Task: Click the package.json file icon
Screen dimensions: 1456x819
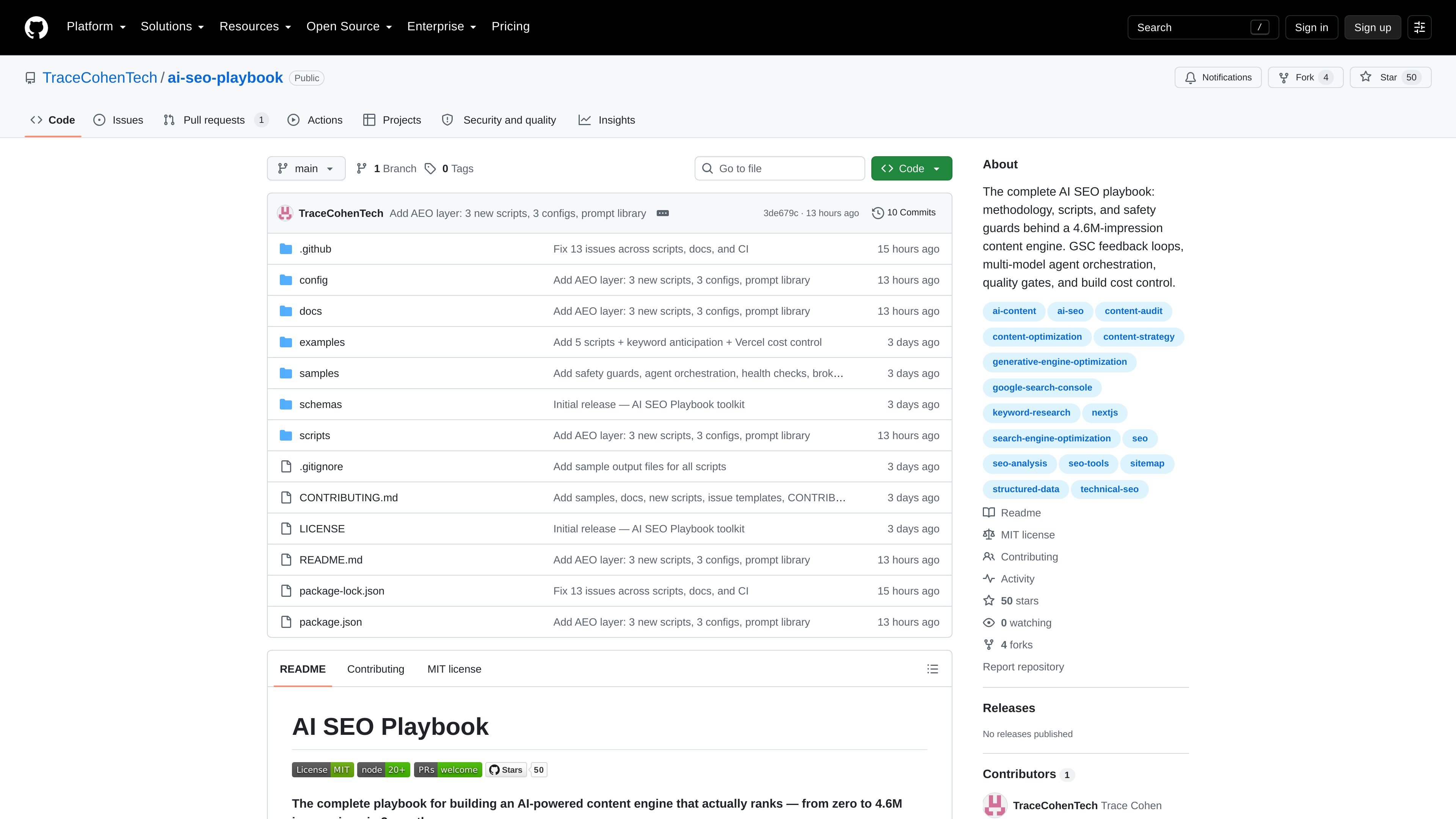Action: pos(286,622)
